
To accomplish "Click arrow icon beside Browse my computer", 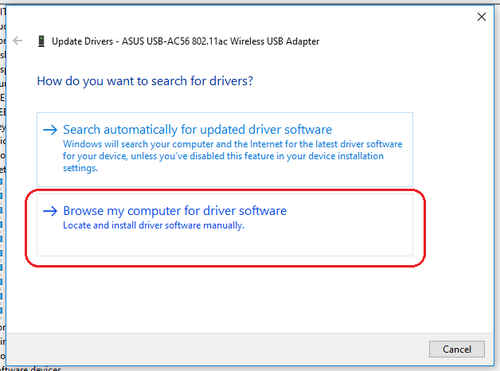I will click(50, 211).
